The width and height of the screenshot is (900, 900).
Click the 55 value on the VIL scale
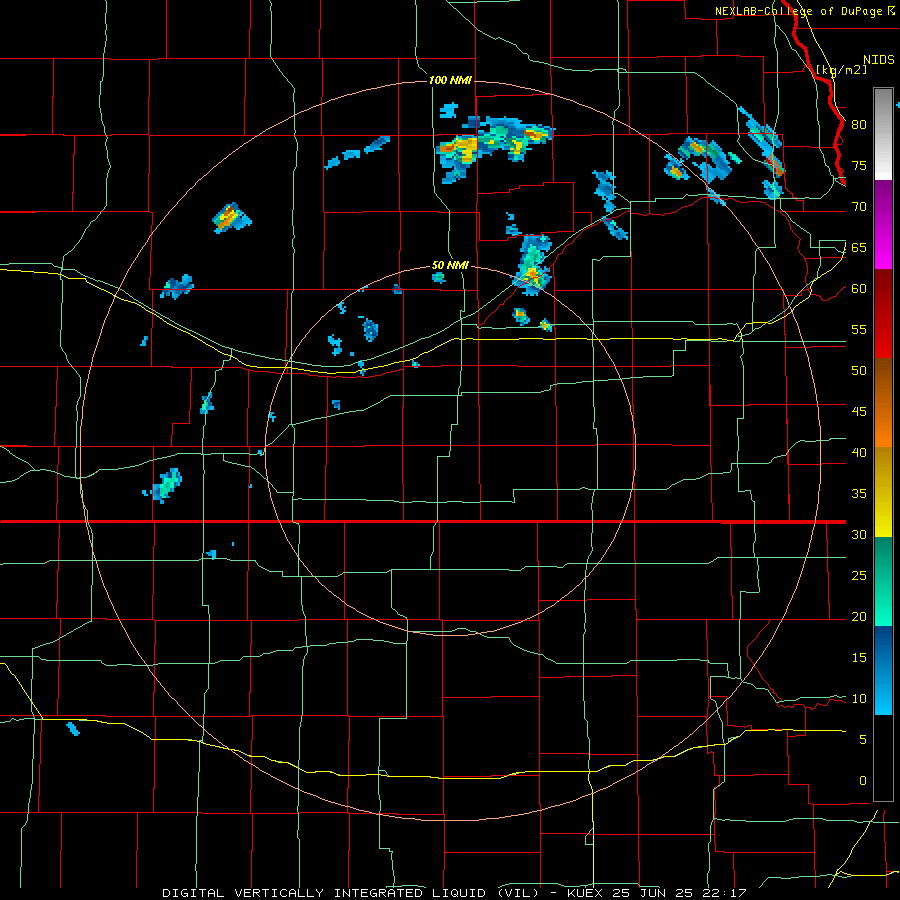point(859,329)
